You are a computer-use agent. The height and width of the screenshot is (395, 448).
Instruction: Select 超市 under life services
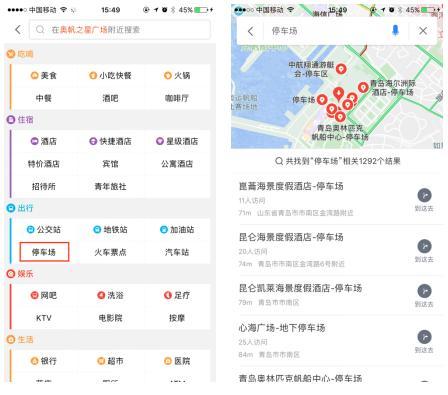(x=110, y=361)
